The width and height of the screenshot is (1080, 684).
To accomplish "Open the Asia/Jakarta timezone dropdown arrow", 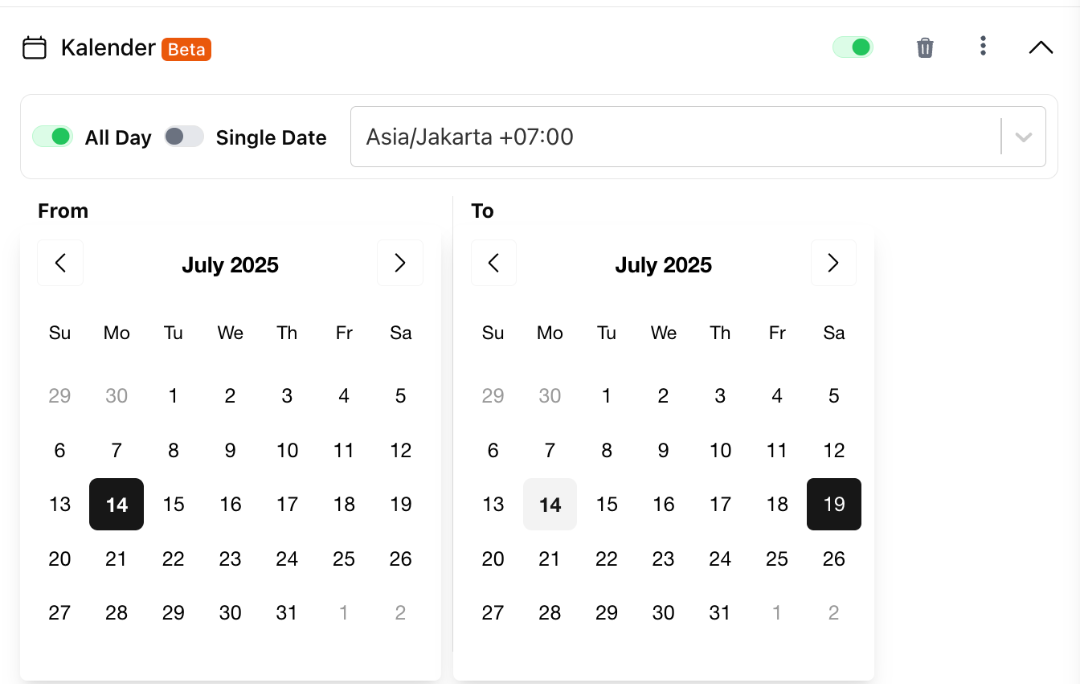I will tap(1024, 137).
